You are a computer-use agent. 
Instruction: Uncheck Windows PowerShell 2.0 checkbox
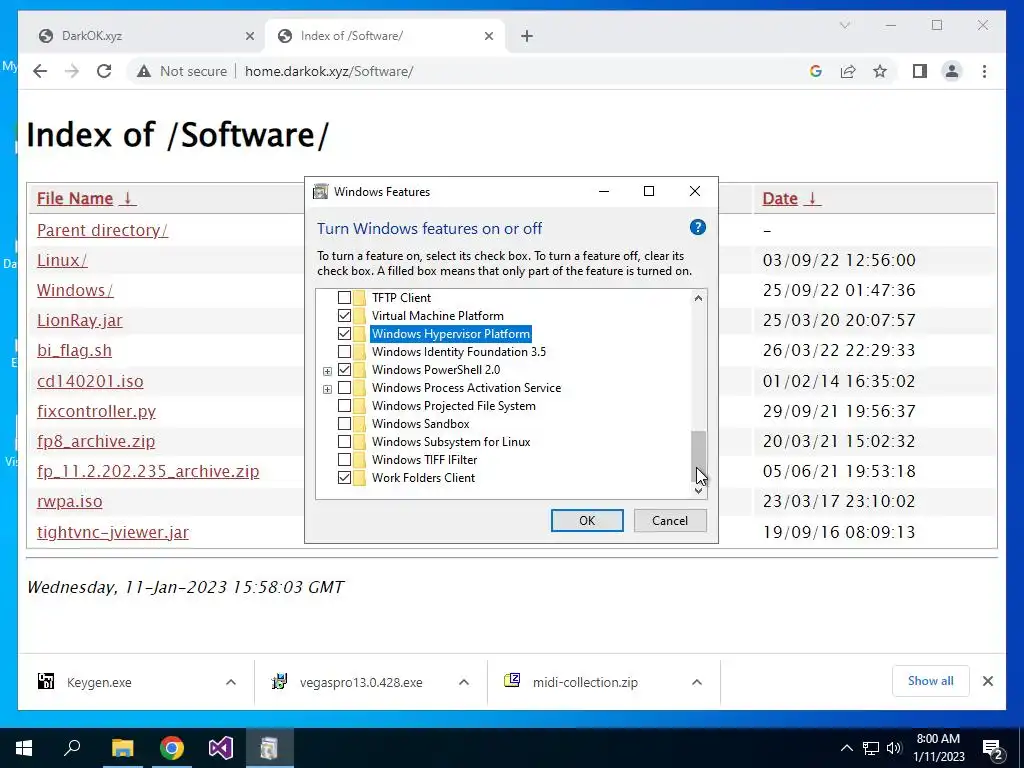pyautogui.click(x=344, y=370)
